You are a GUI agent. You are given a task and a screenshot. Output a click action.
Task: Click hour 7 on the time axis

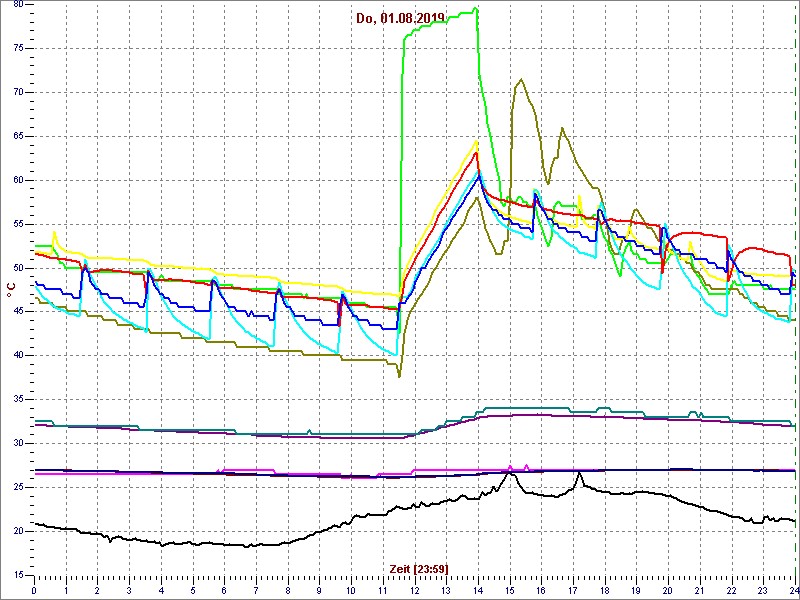tap(256, 590)
